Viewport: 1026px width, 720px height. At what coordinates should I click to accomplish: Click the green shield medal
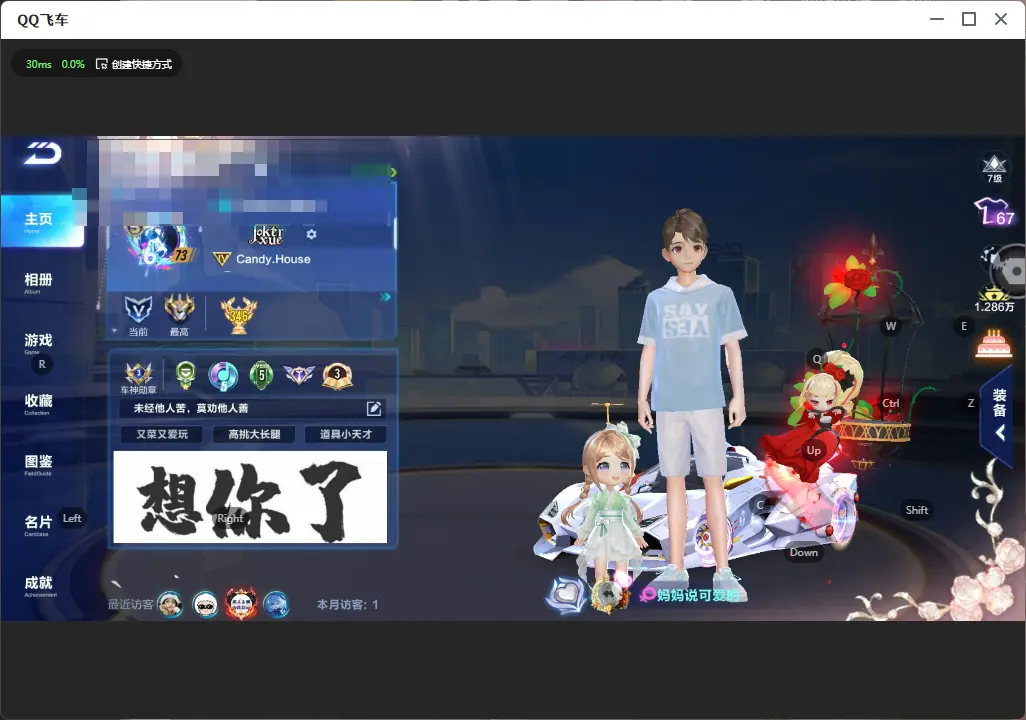click(x=186, y=376)
